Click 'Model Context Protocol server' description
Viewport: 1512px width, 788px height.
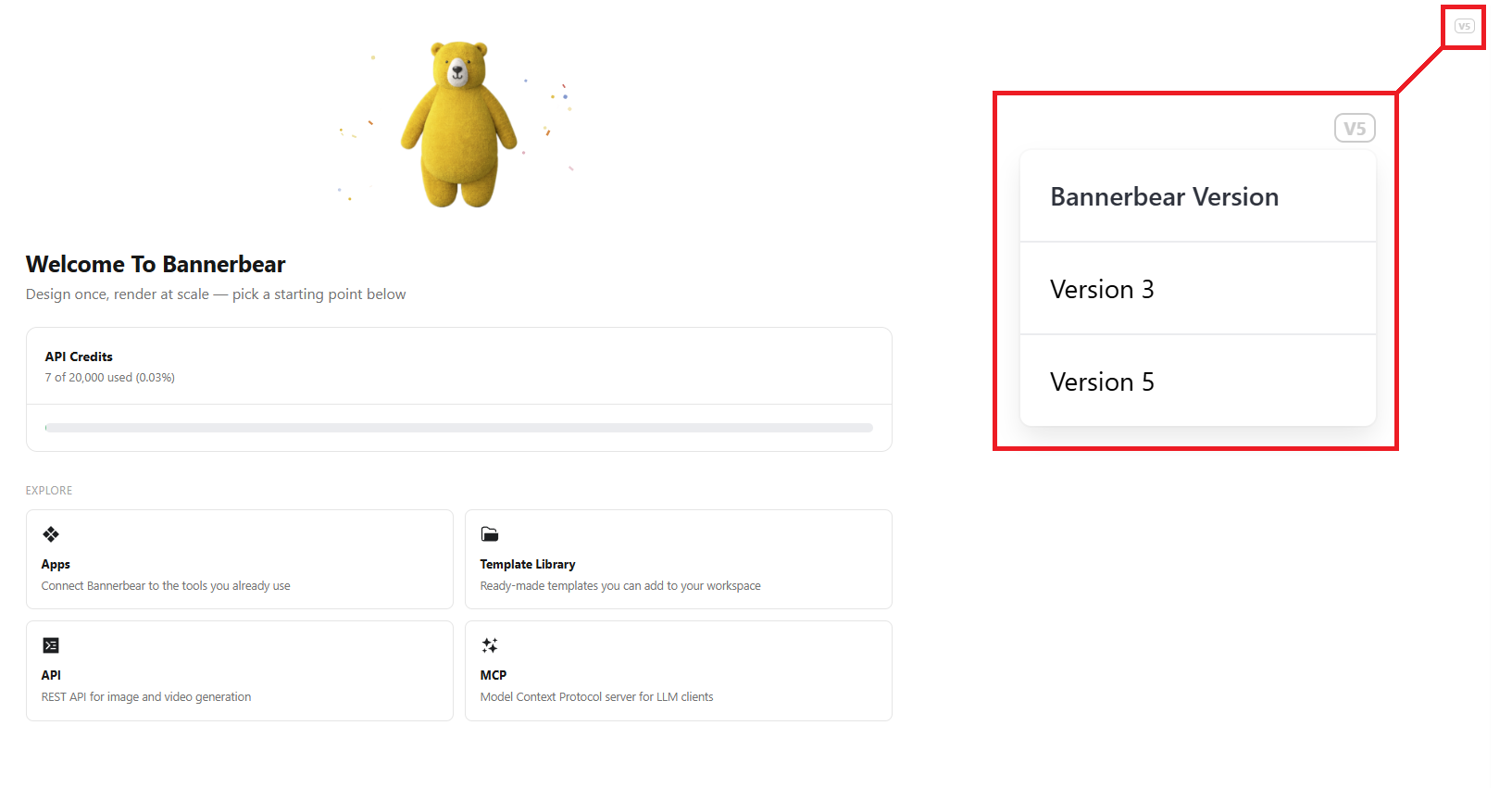597,697
